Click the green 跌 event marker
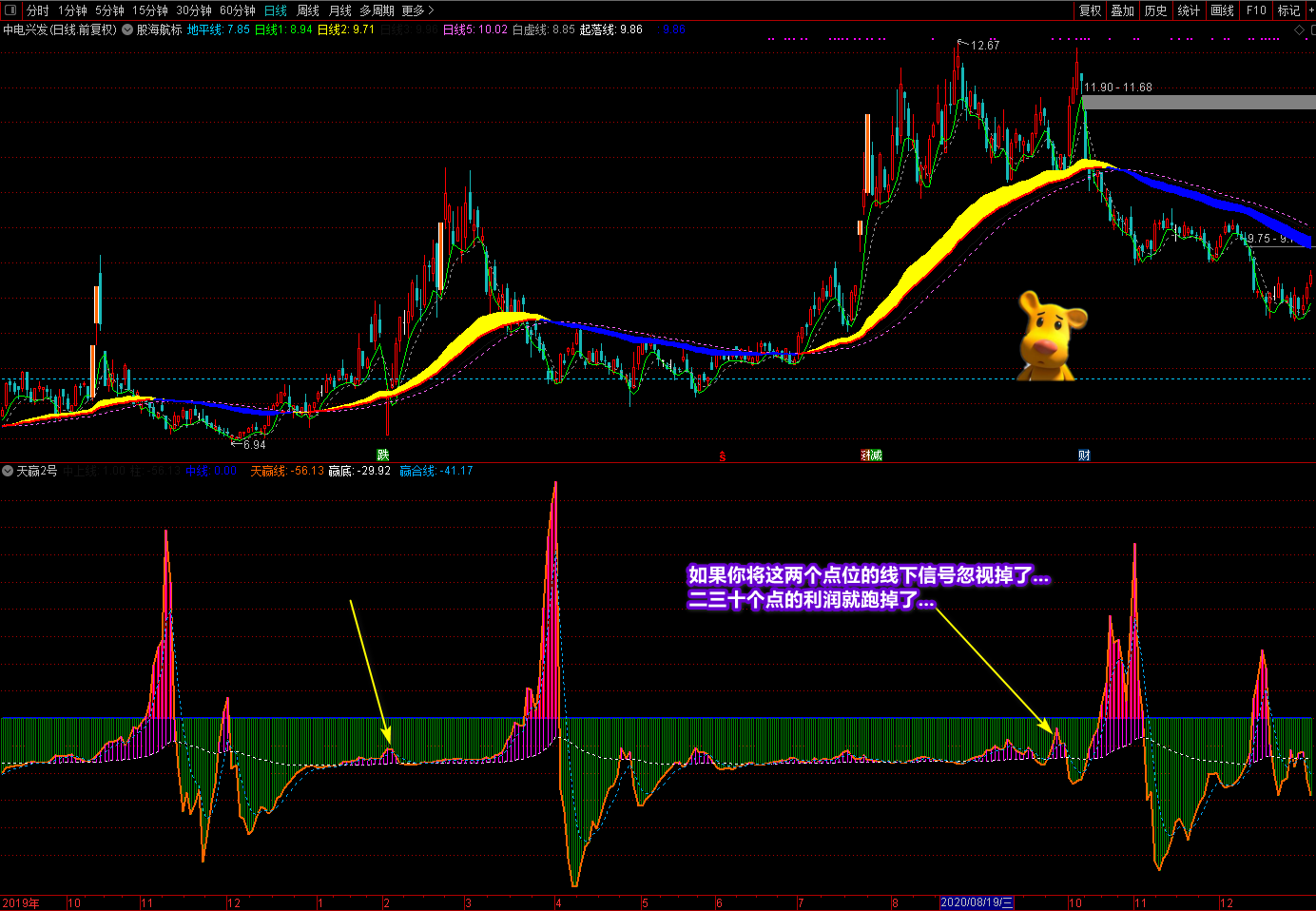Screen dimensions: 1316x911 pyautogui.click(x=383, y=455)
